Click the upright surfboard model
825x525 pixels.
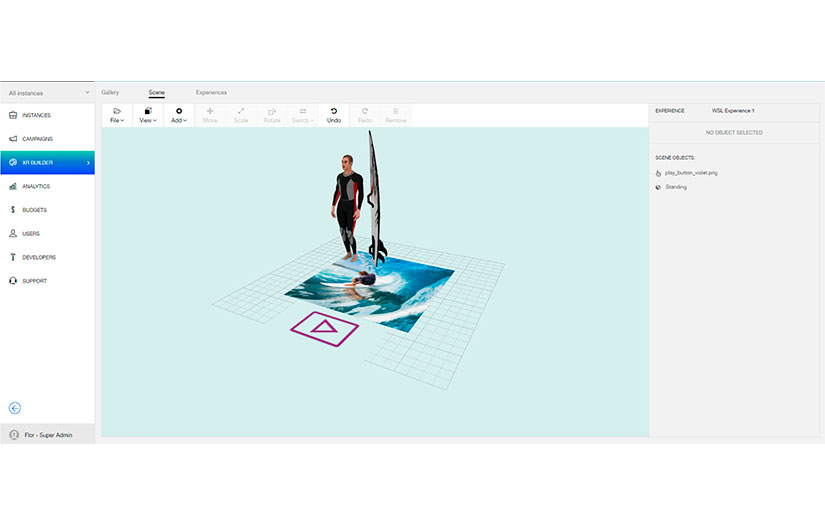pos(375,200)
